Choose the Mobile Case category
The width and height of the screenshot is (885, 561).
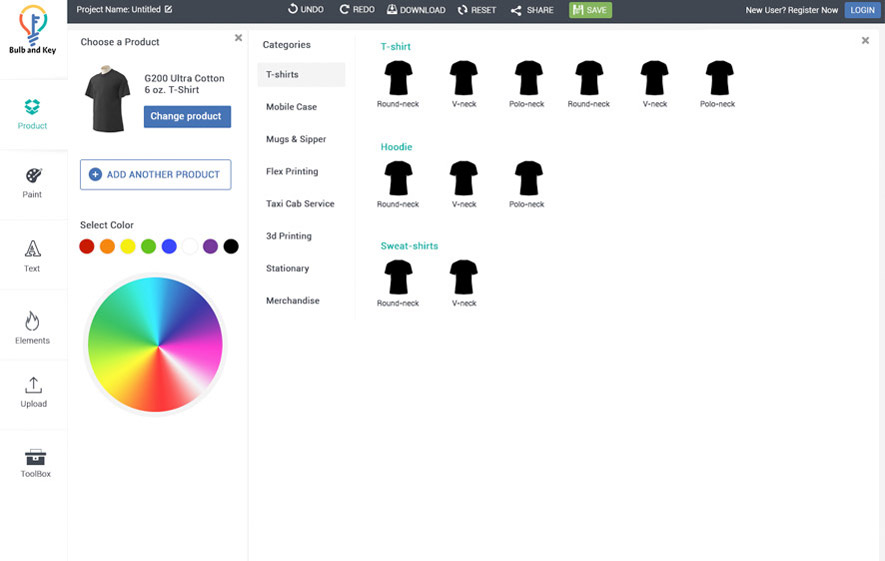pos(291,107)
